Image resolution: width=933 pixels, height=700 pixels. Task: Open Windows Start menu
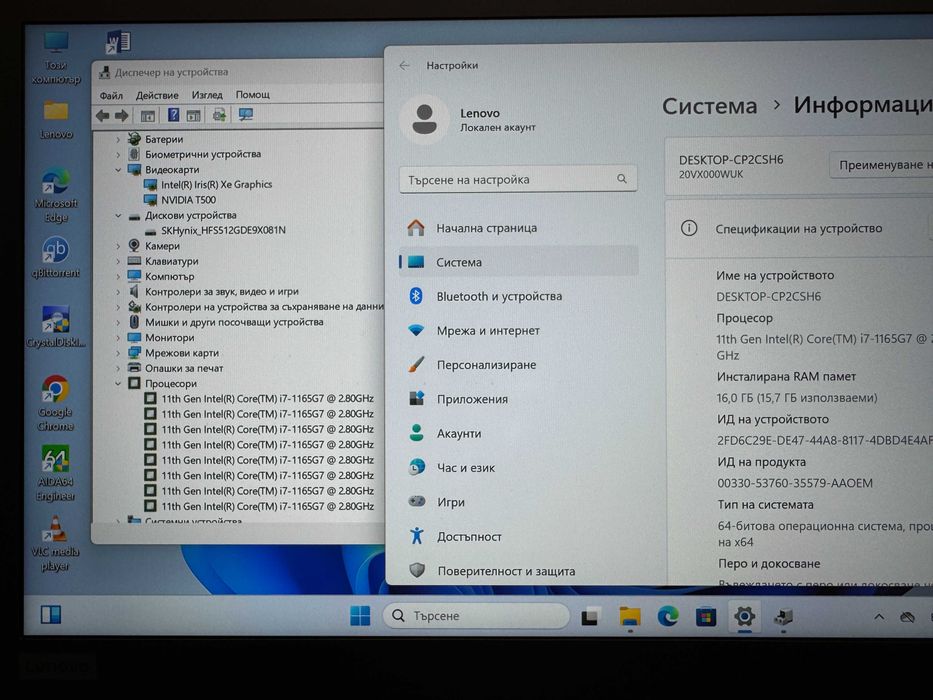(360, 615)
